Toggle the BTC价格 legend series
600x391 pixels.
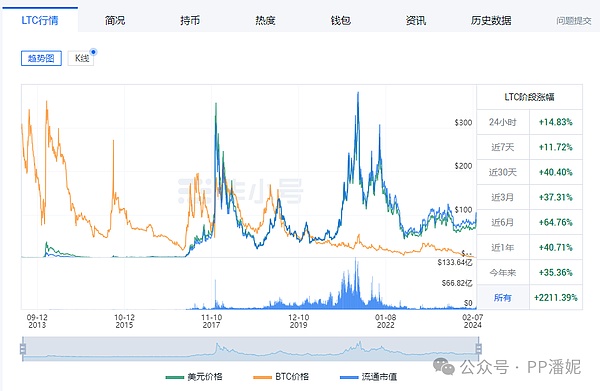click(281, 377)
